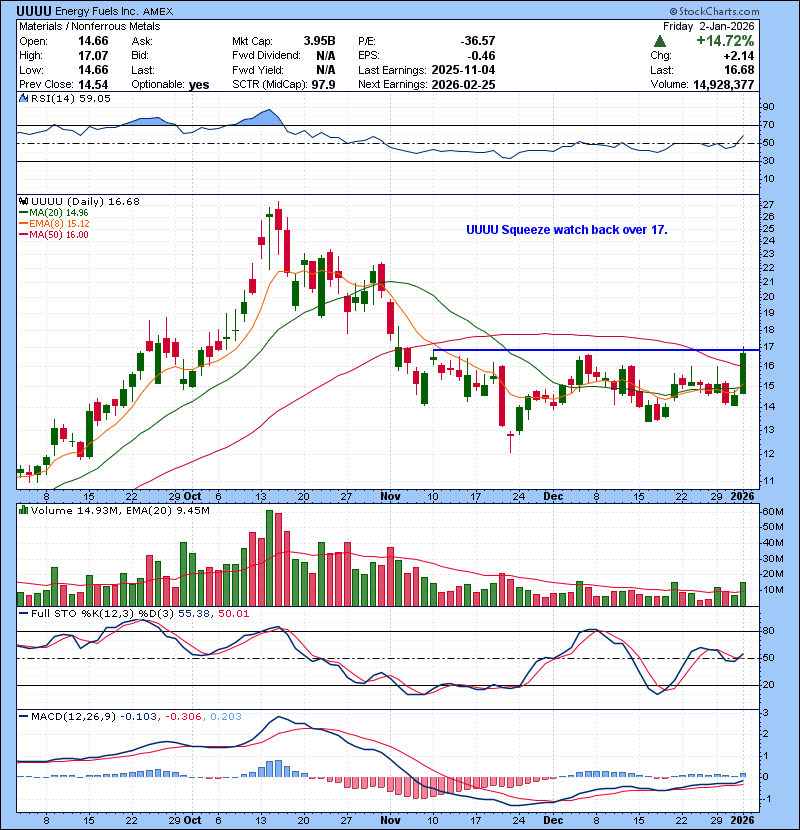Click the Low value 14.66

point(93,70)
